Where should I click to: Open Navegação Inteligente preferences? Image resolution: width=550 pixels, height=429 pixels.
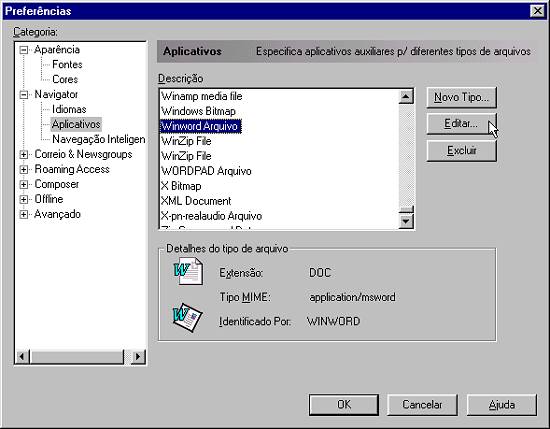click(x=99, y=139)
